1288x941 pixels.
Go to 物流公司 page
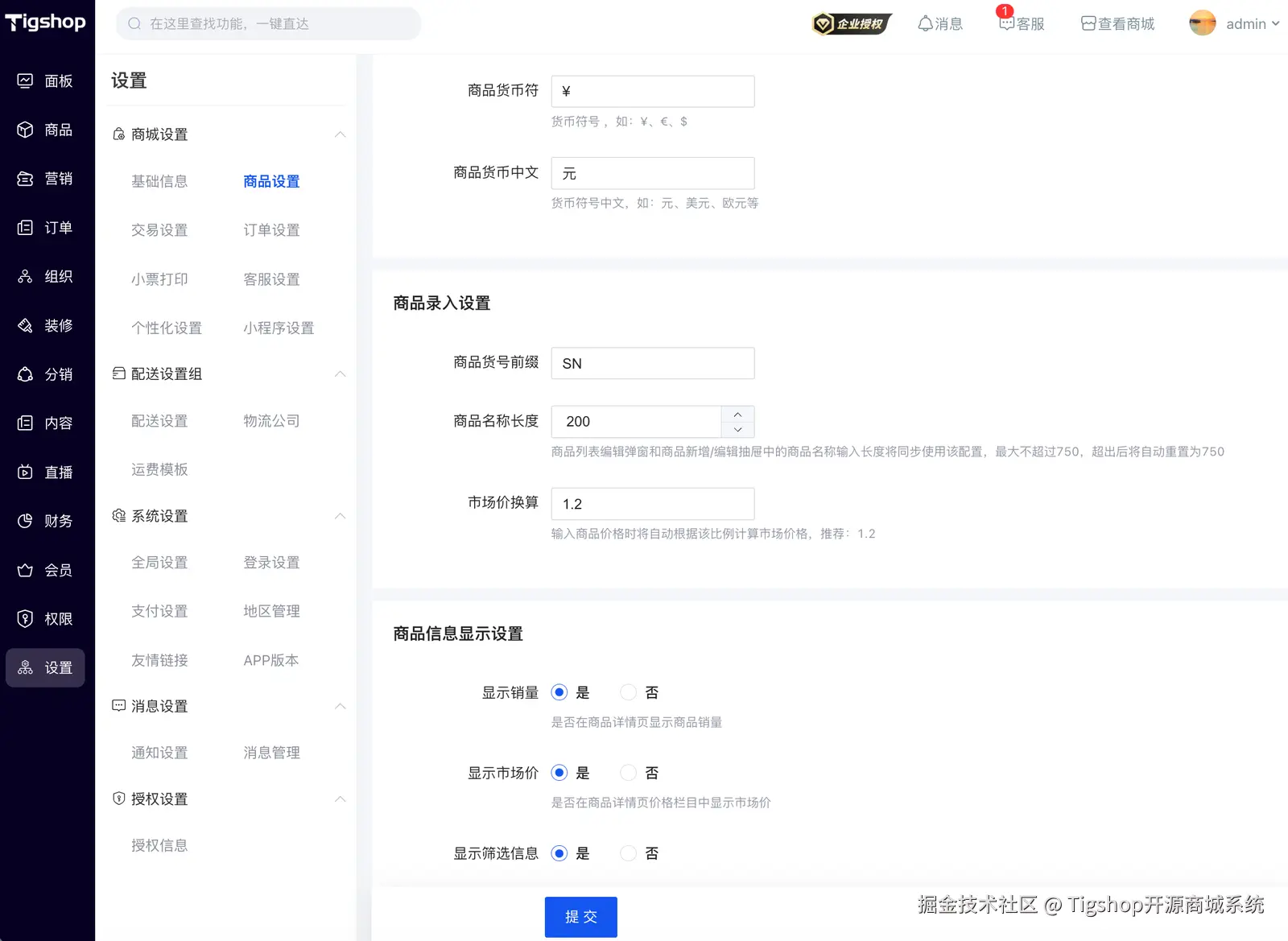coord(271,421)
